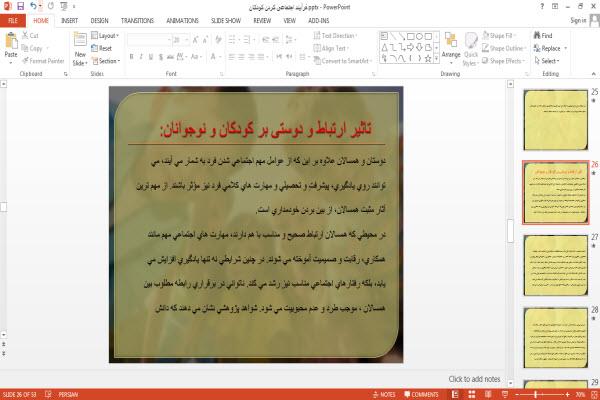This screenshot has width=600, height=400.
Task: Switch to the ANIMATIONS tab
Action: click(x=183, y=21)
